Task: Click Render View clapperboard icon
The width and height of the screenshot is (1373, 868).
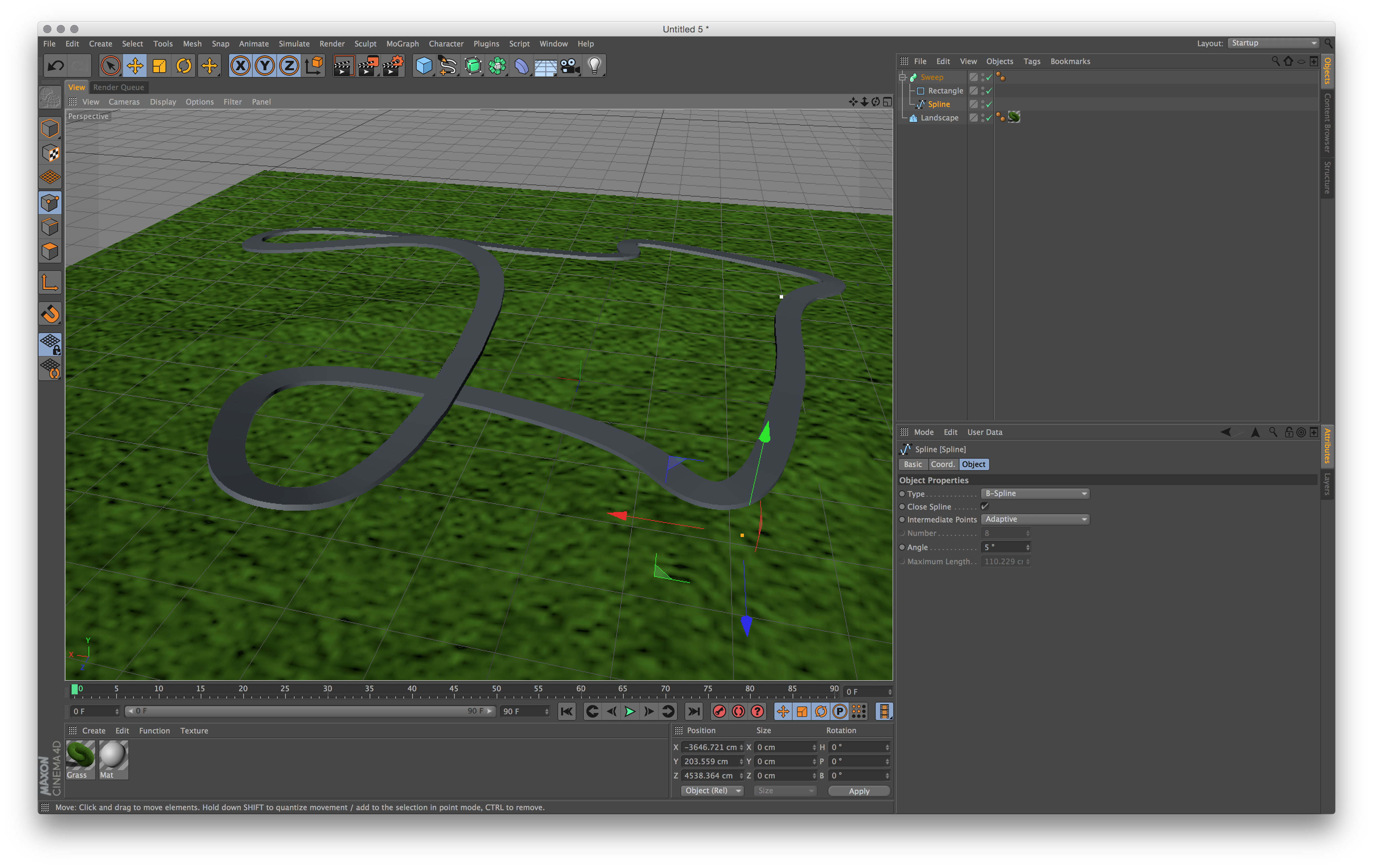Action: pos(343,66)
